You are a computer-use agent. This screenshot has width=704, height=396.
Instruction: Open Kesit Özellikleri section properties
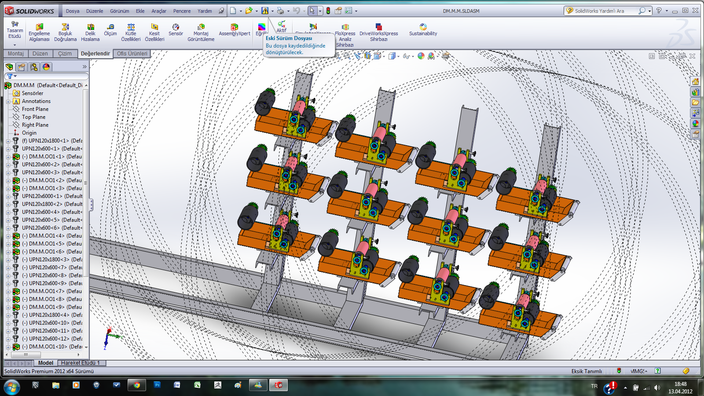pyautogui.click(x=154, y=33)
